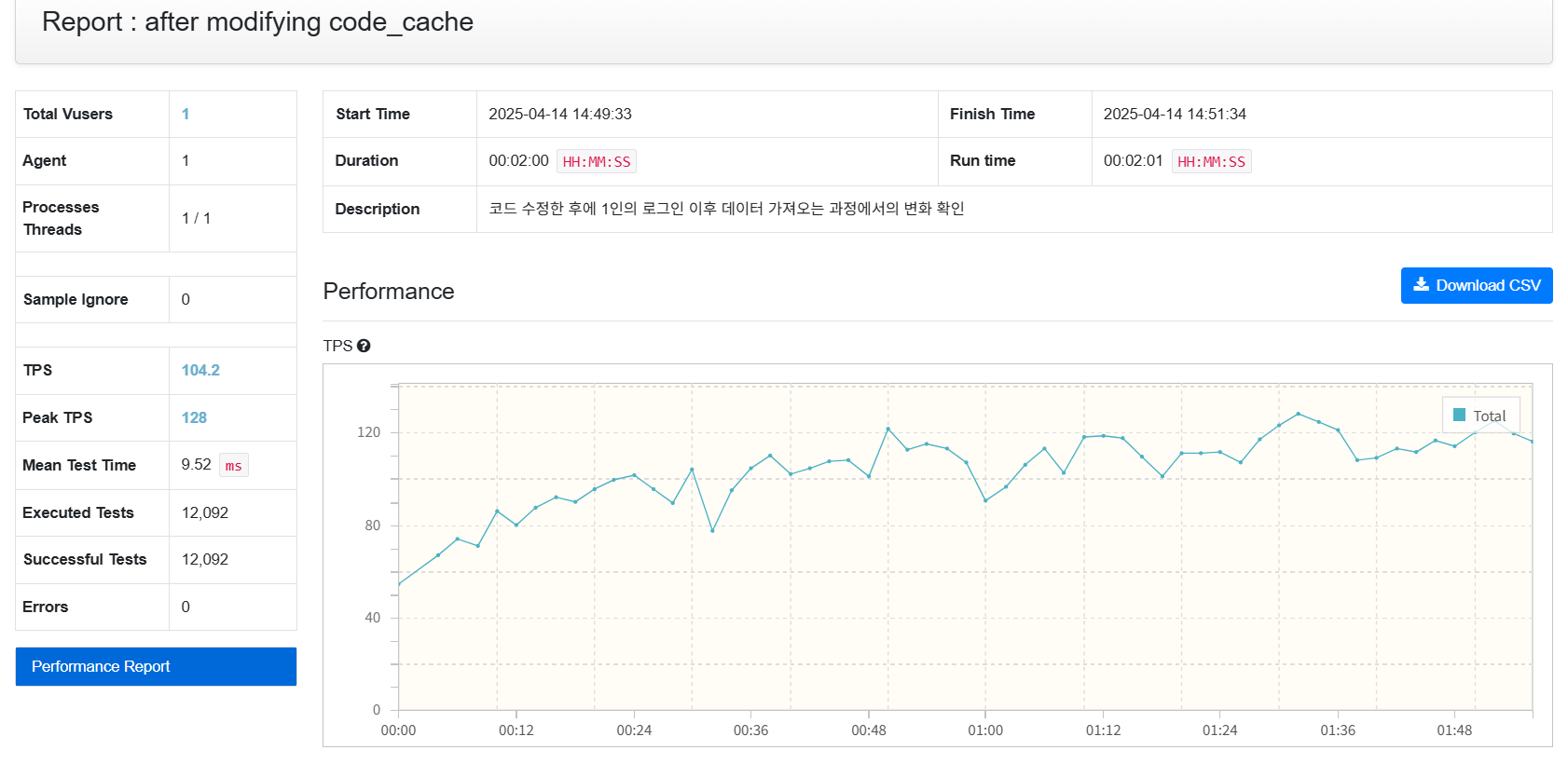
Task: Click the HH:MM:SS badge next to Duration
Action: coord(597,161)
